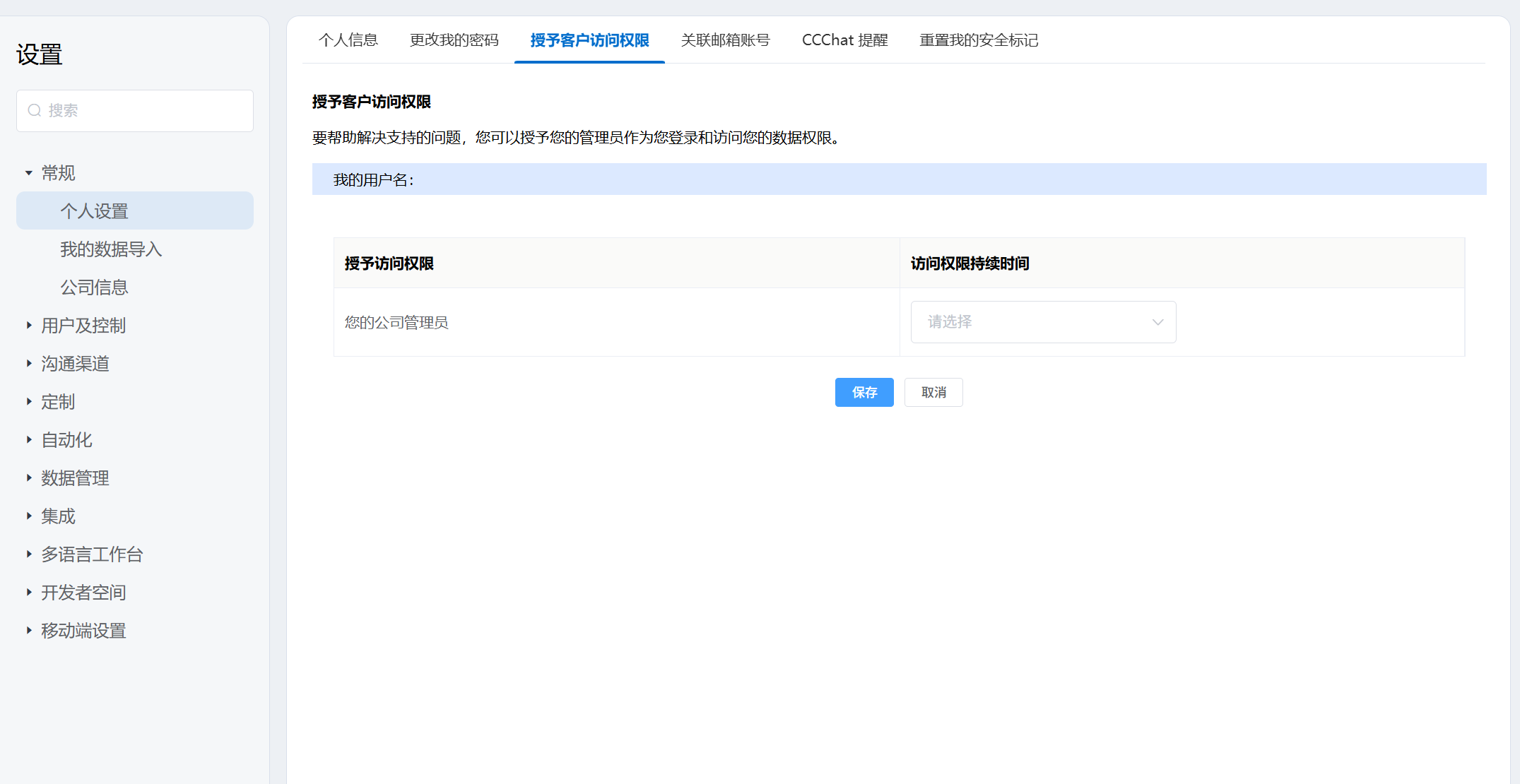The width and height of the screenshot is (1520, 784).
Task: Expand the 集成 section
Action: click(29, 516)
